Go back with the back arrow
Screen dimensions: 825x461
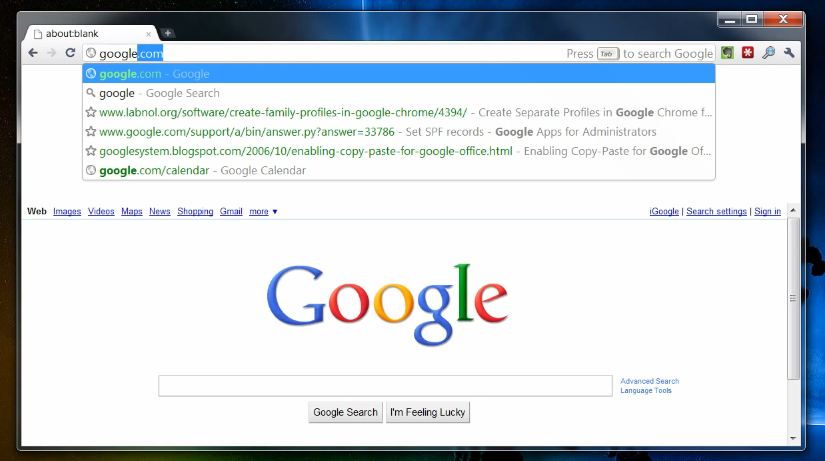coord(33,53)
